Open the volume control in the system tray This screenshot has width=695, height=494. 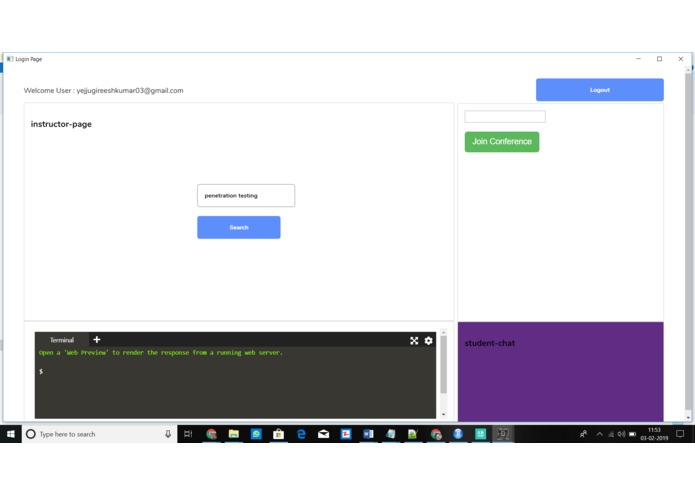621,434
